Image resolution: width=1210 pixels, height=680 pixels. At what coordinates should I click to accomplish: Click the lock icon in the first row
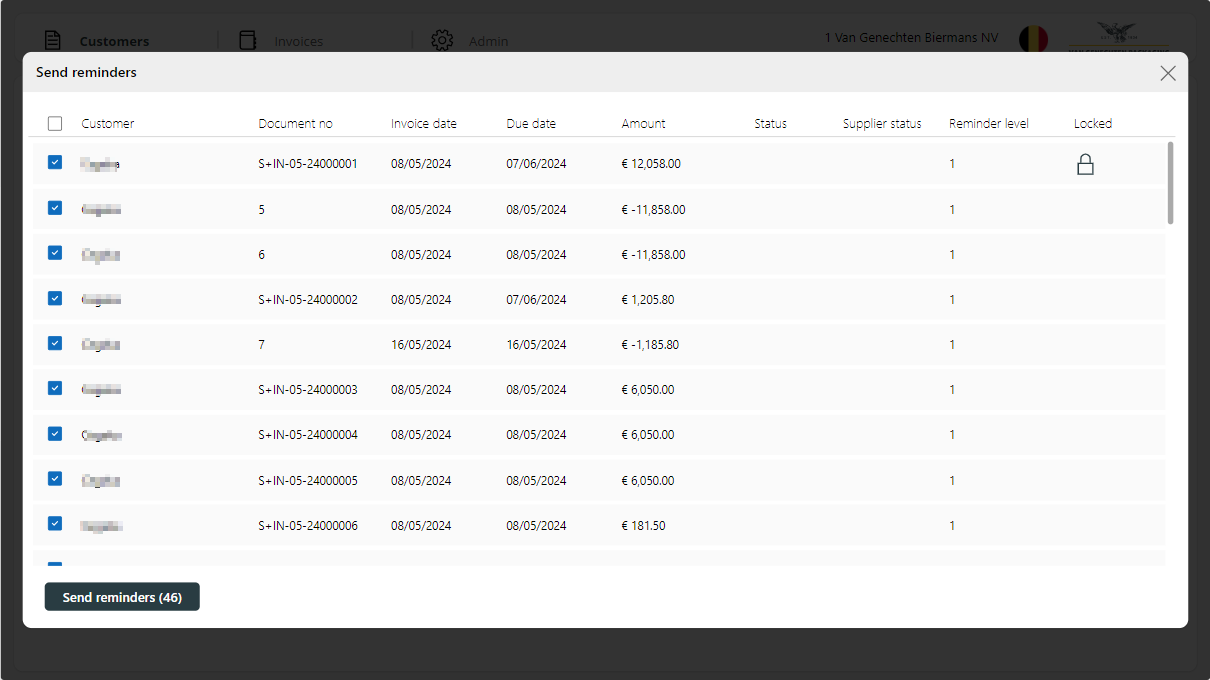pos(1085,165)
